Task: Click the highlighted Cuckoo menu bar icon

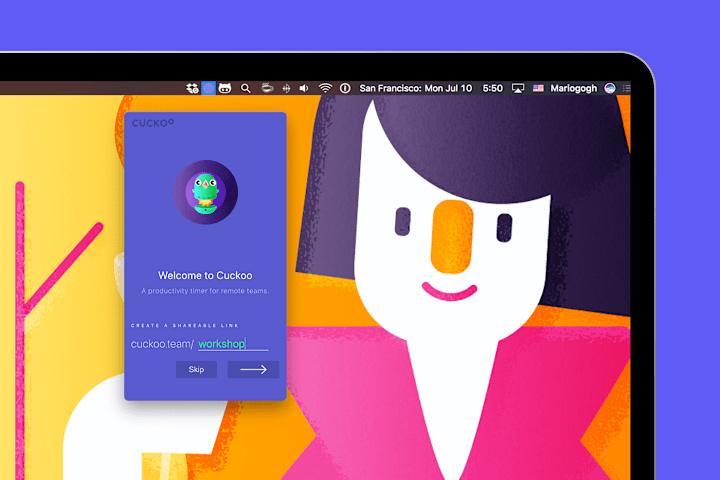Action: 208,88
